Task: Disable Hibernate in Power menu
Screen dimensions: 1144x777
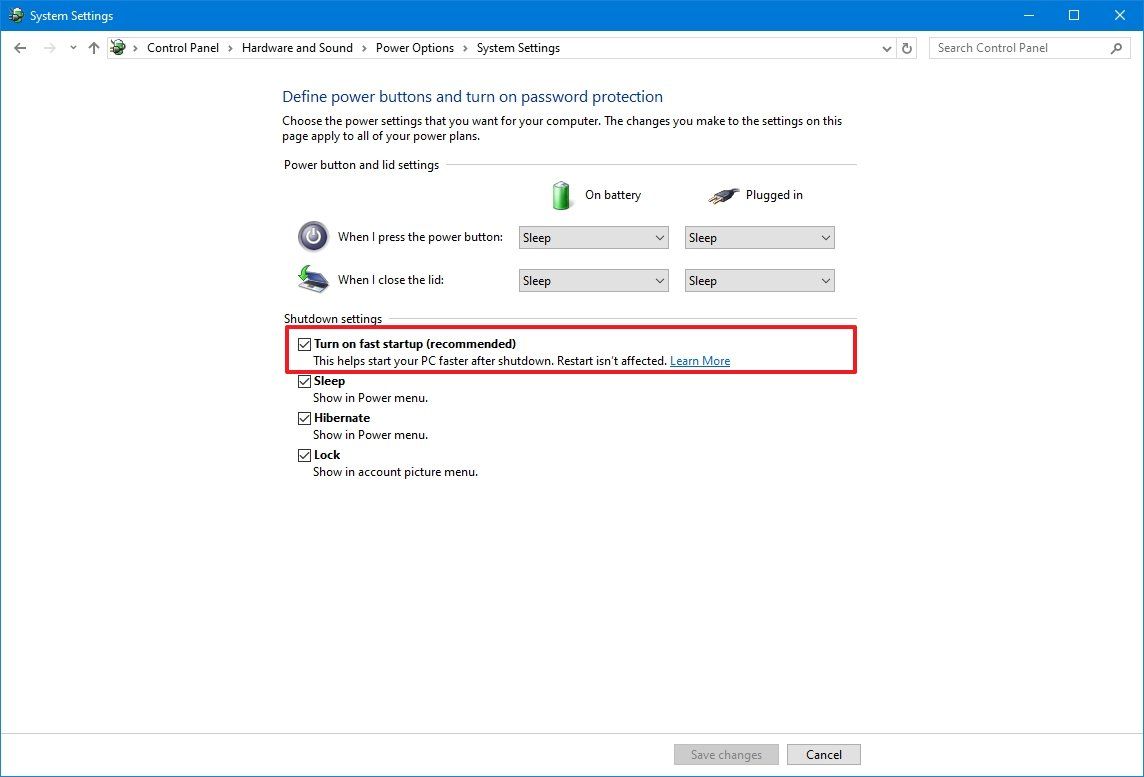Action: [304, 418]
